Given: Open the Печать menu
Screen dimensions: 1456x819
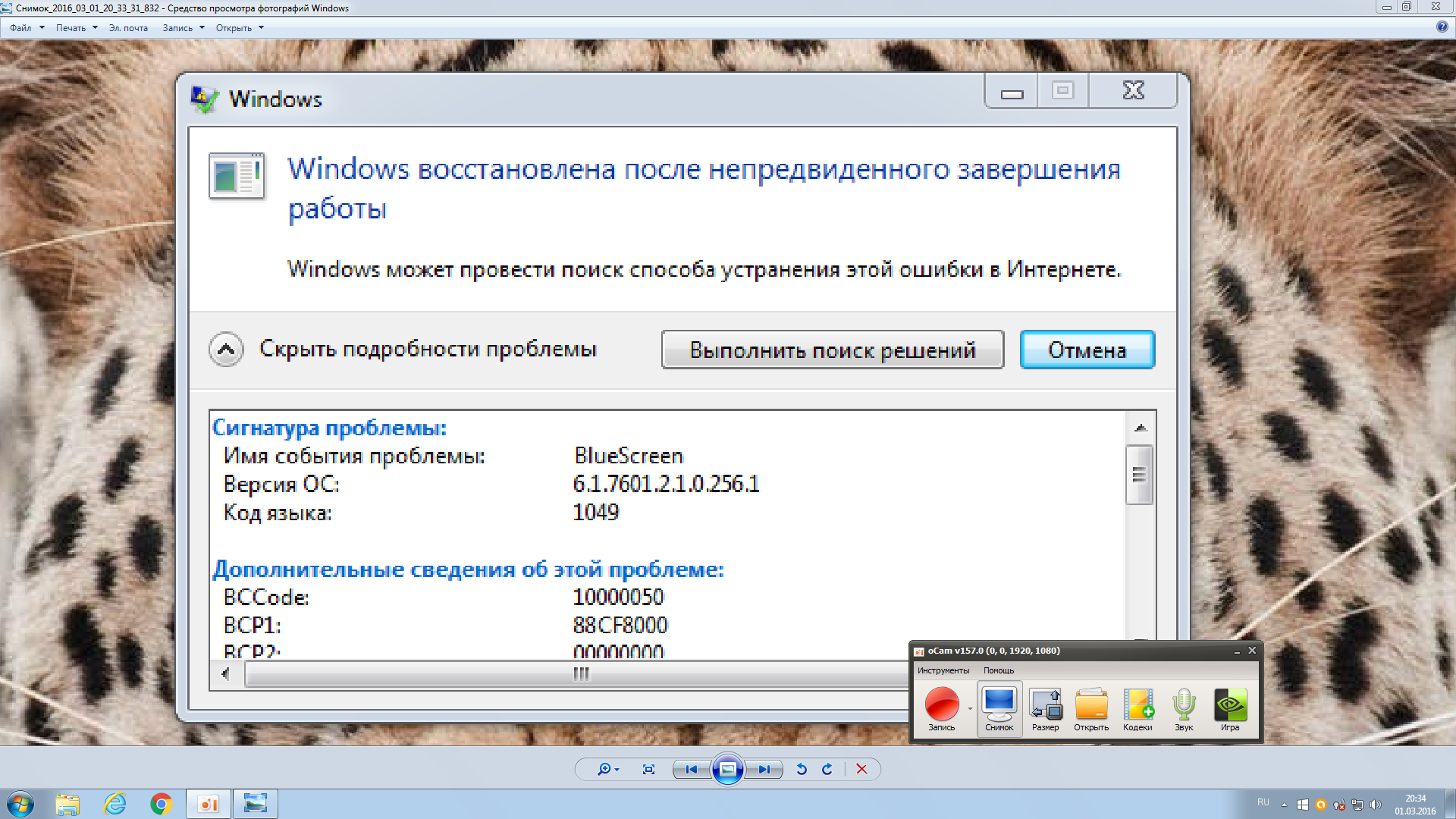Looking at the screenshot, I should [77, 28].
